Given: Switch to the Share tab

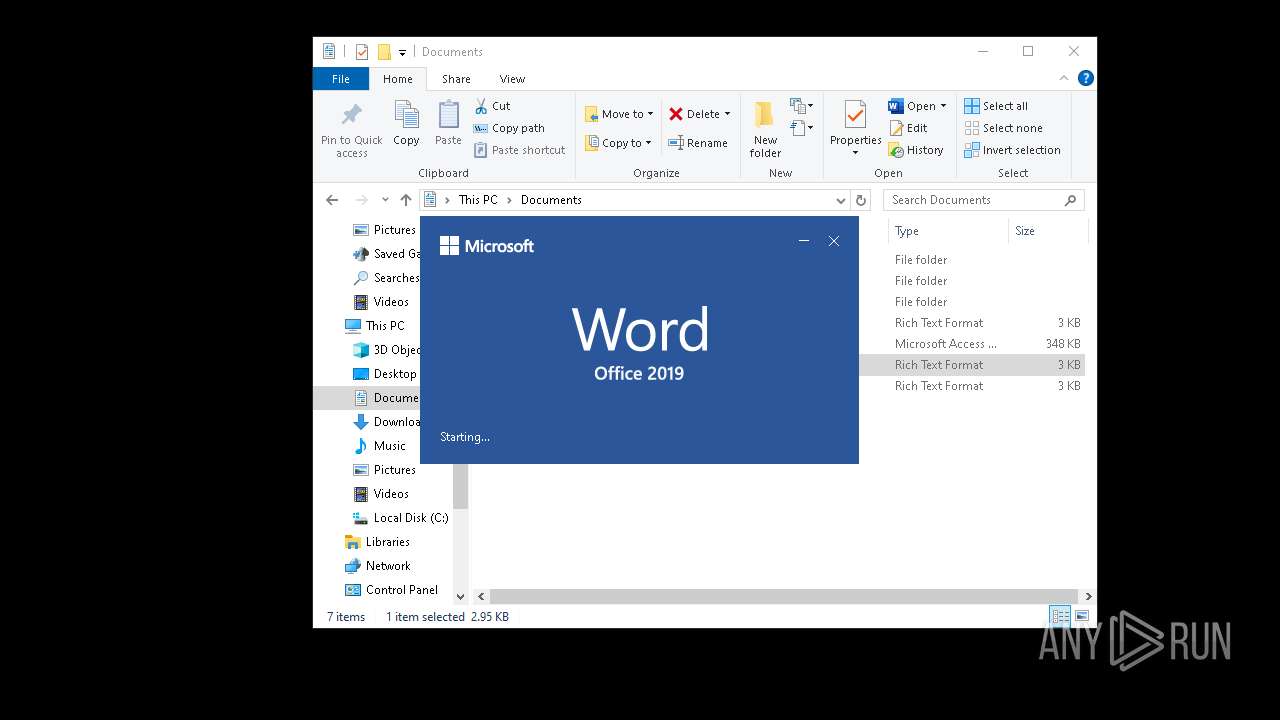Looking at the screenshot, I should coord(456,79).
